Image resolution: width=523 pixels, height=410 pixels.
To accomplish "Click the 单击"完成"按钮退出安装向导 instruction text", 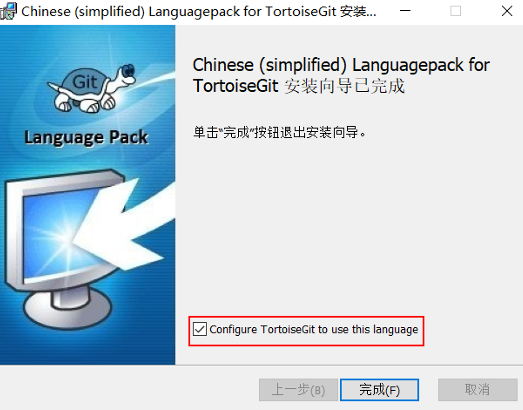I will [x=280, y=133].
